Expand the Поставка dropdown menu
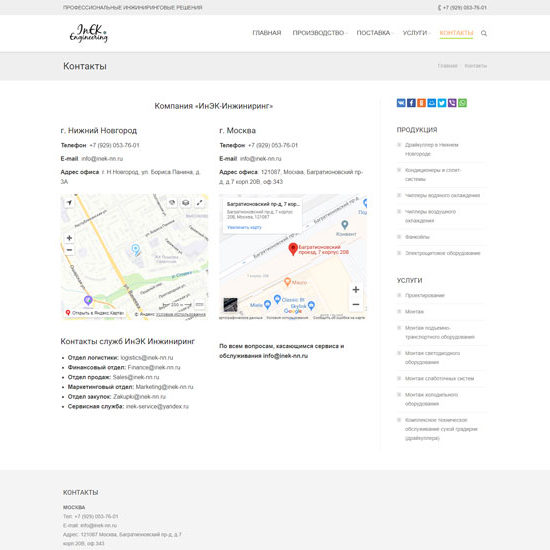The width and height of the screenshot is (550, 550). click(375, 33)
